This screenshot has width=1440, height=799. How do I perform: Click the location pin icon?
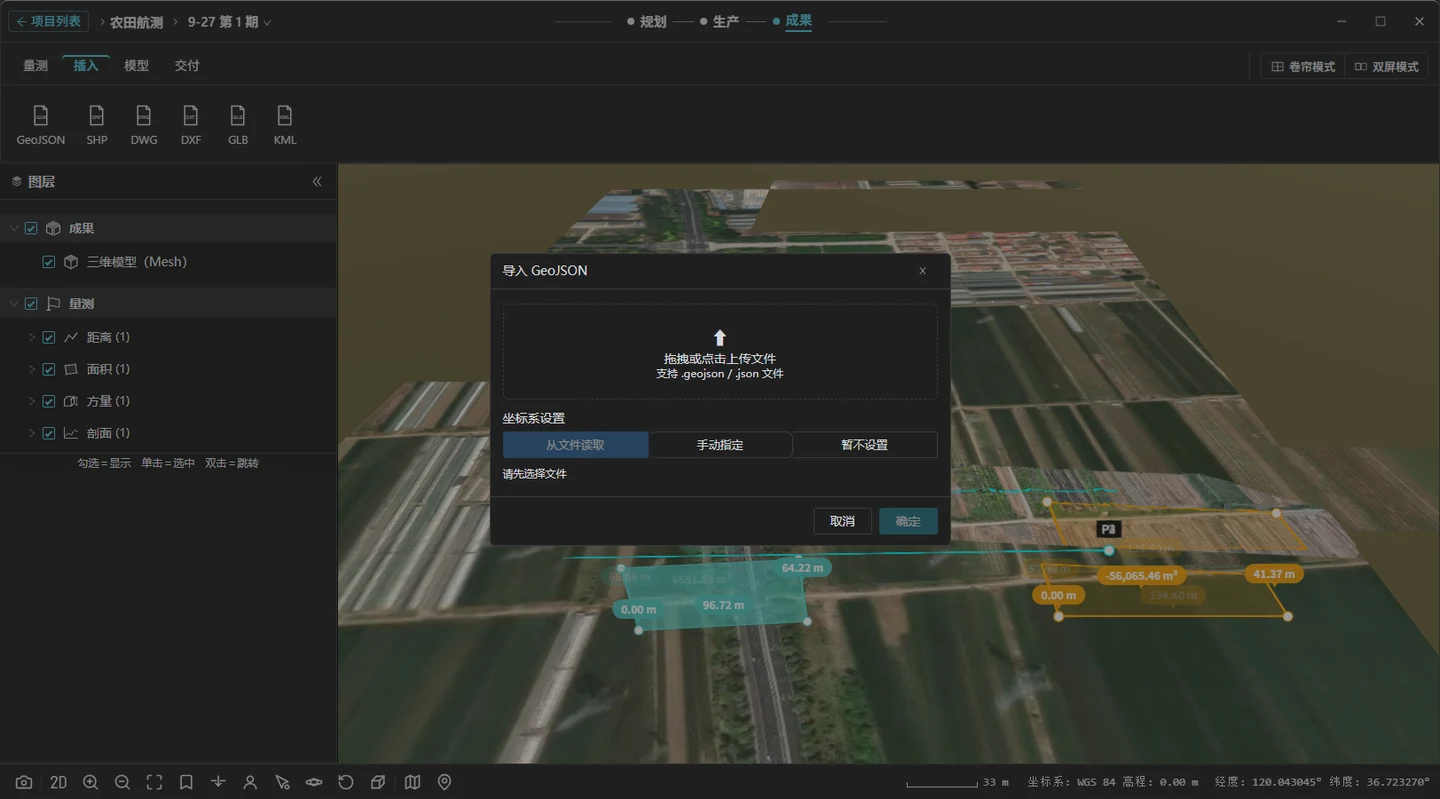[x=445, y=782]
